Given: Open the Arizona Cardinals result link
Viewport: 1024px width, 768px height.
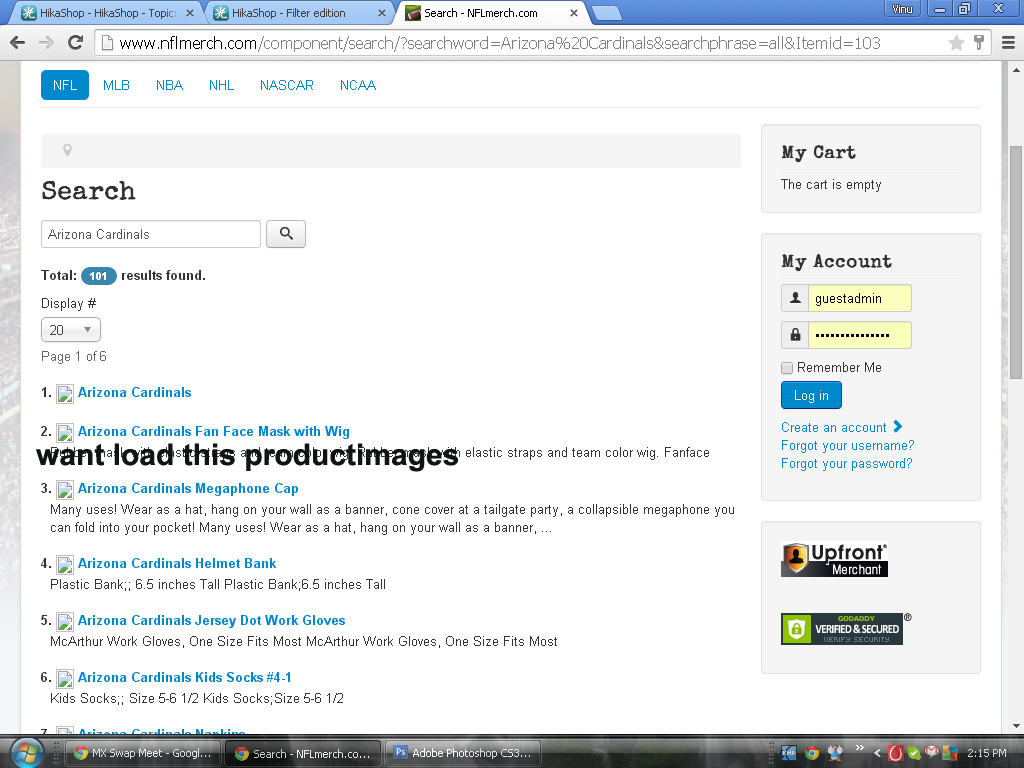Looking at the screenshot, I should 135,392.
